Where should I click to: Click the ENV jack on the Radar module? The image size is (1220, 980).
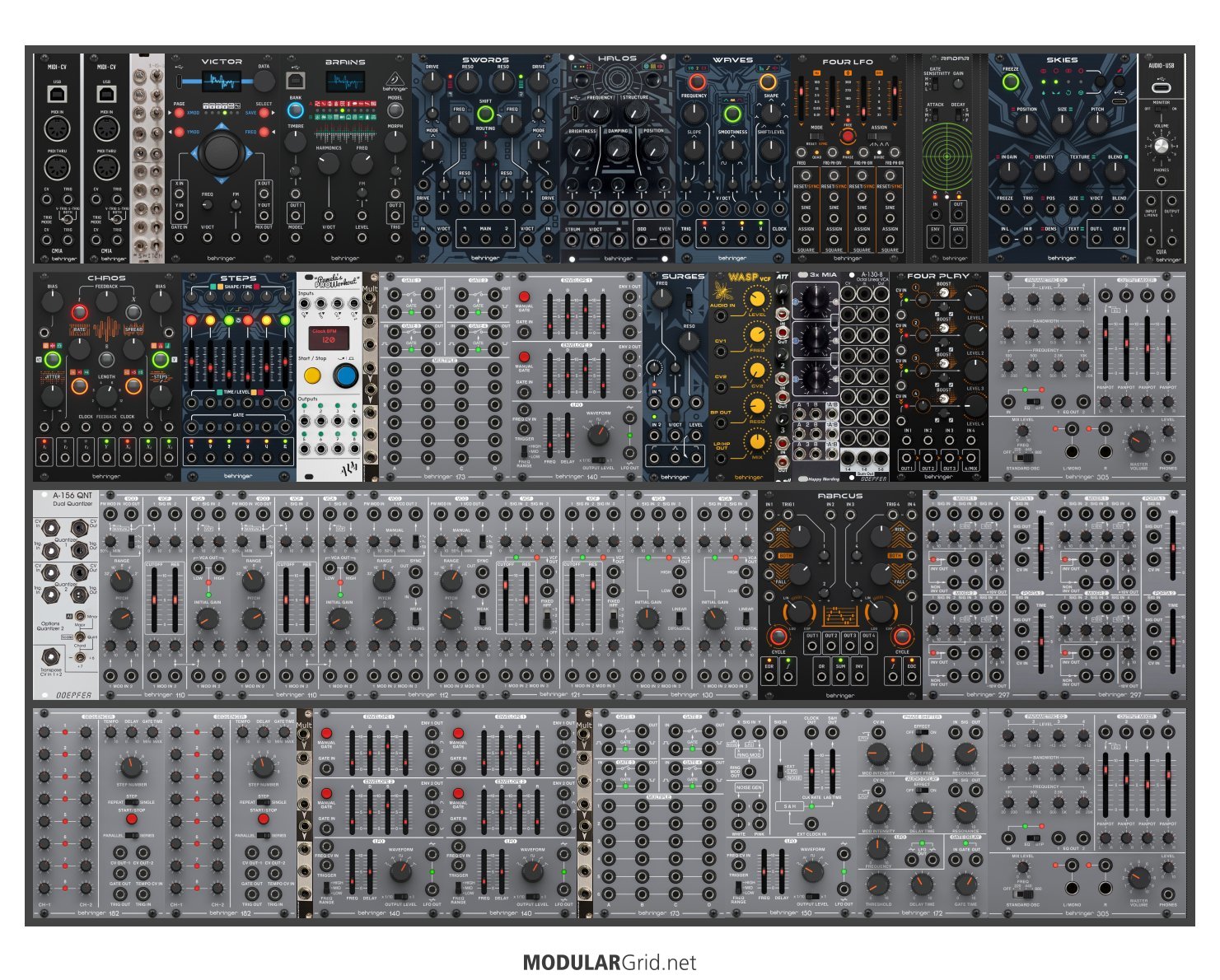[935, 239]
